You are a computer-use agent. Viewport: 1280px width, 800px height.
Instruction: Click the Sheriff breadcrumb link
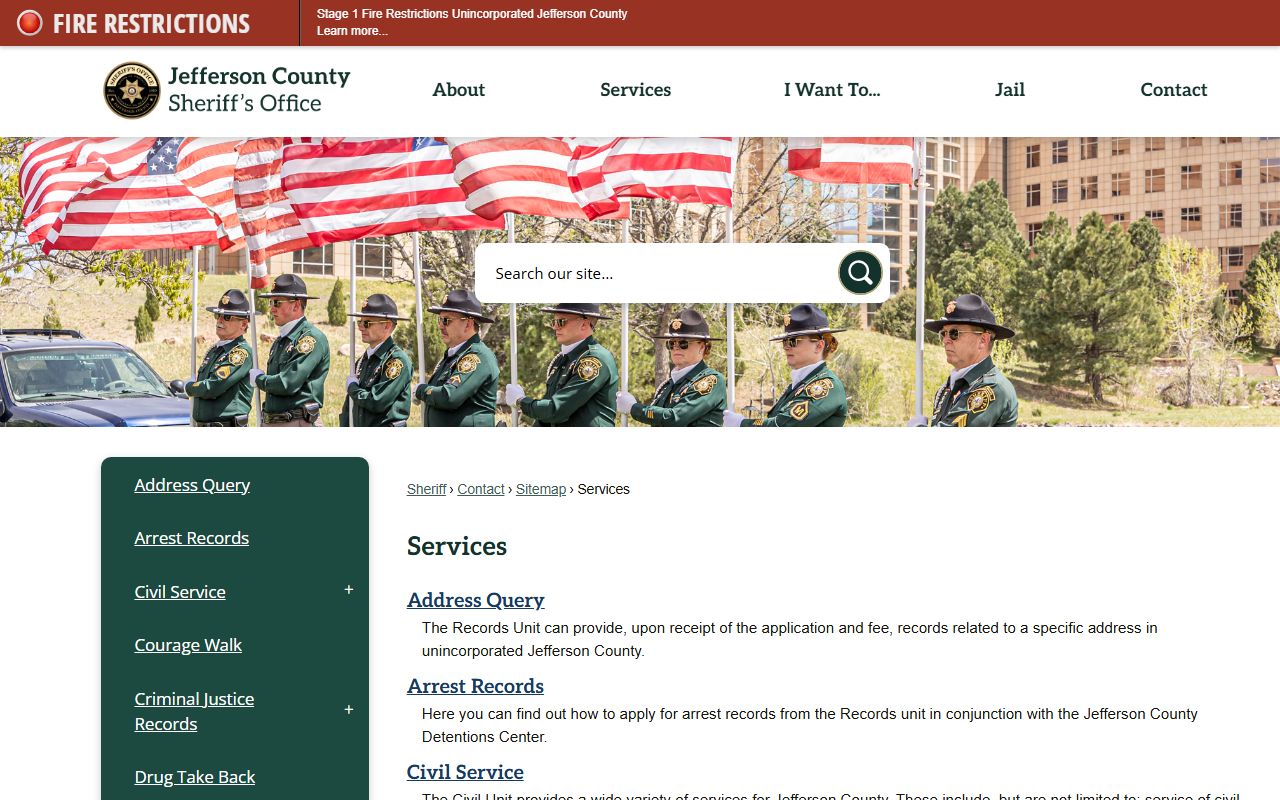tap(426, 489)
